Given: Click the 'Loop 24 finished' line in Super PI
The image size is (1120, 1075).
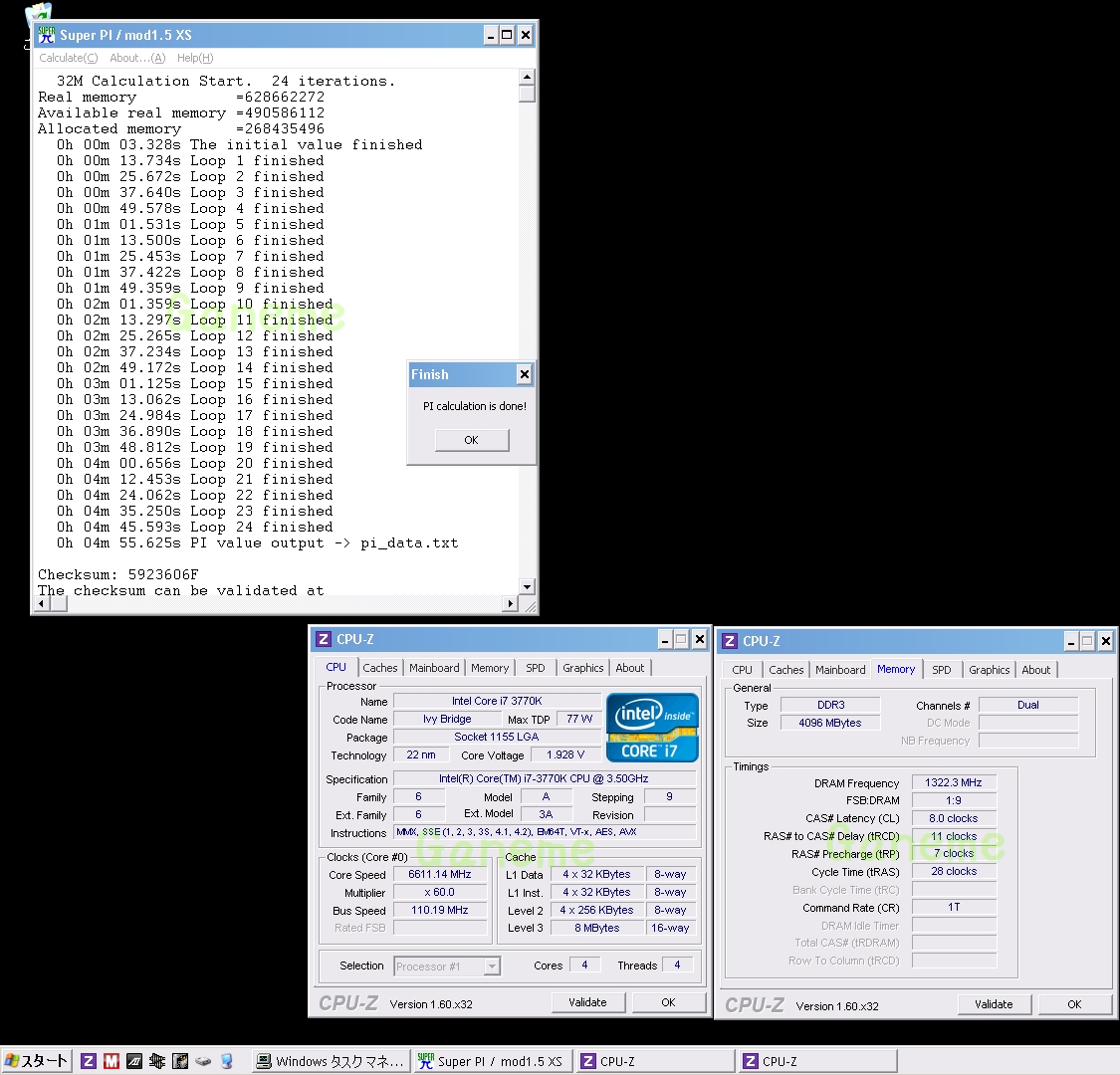Looking at the screenshot, I should pos(195,528).
